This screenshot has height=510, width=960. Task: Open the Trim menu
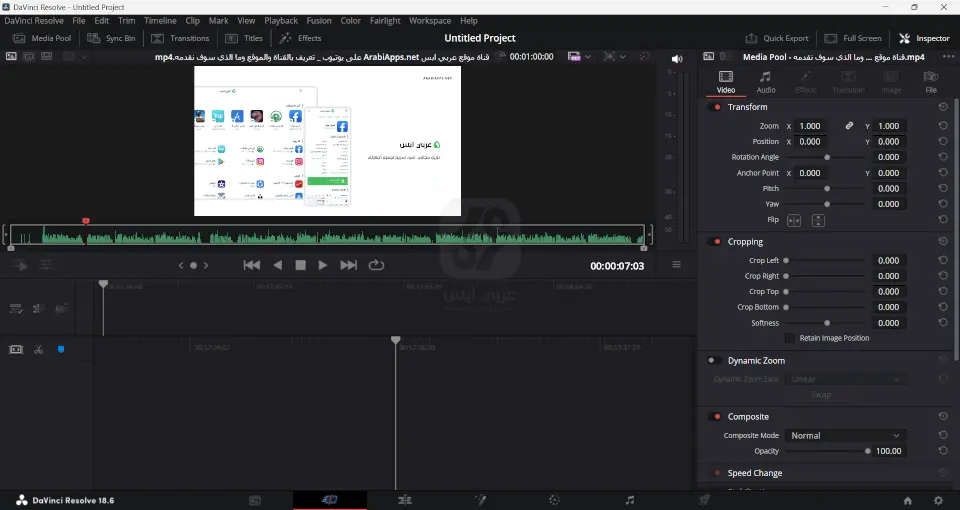tap(127, 20)
